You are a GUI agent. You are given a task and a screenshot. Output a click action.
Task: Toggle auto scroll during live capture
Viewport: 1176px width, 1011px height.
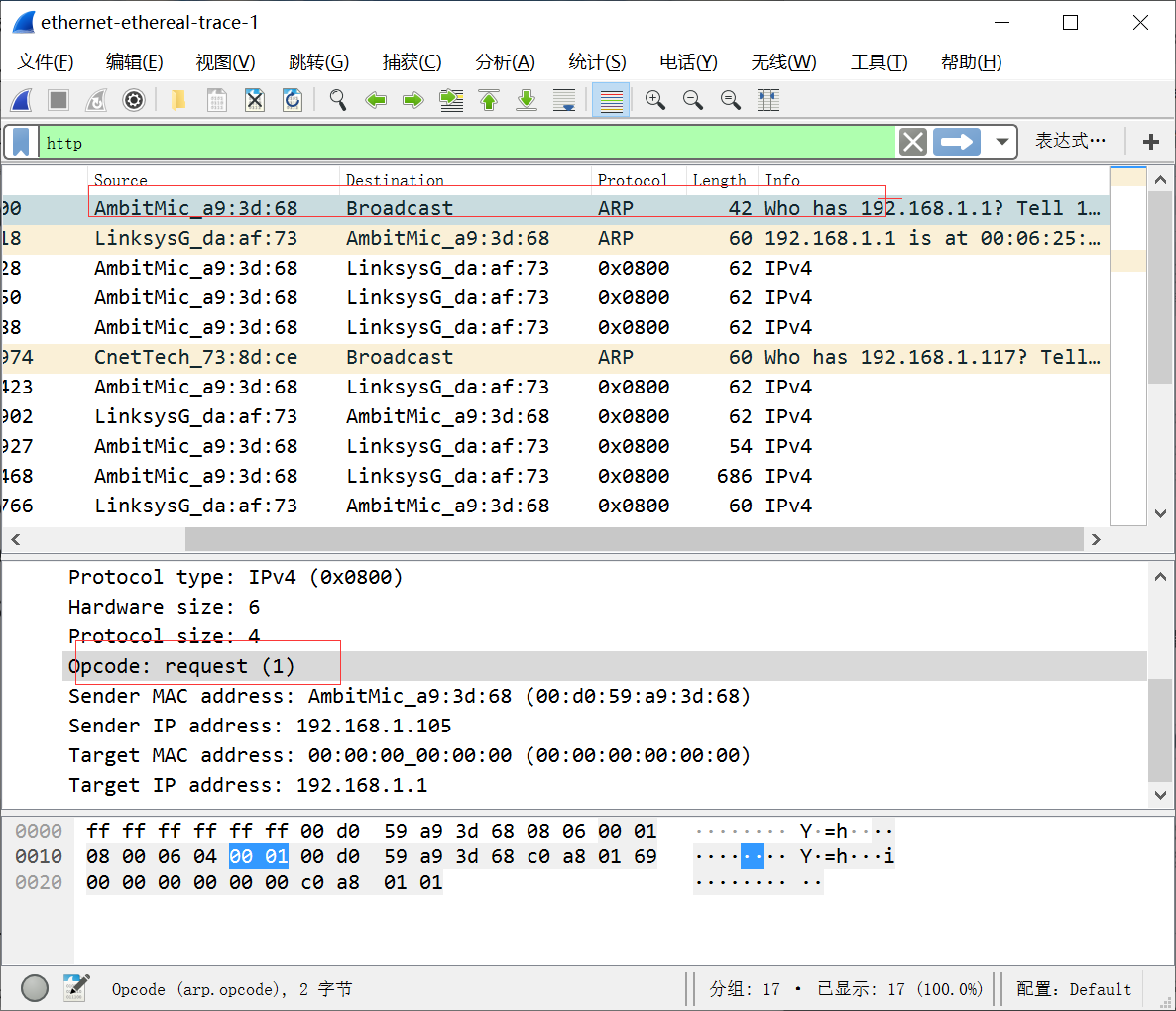coord(564,100)
